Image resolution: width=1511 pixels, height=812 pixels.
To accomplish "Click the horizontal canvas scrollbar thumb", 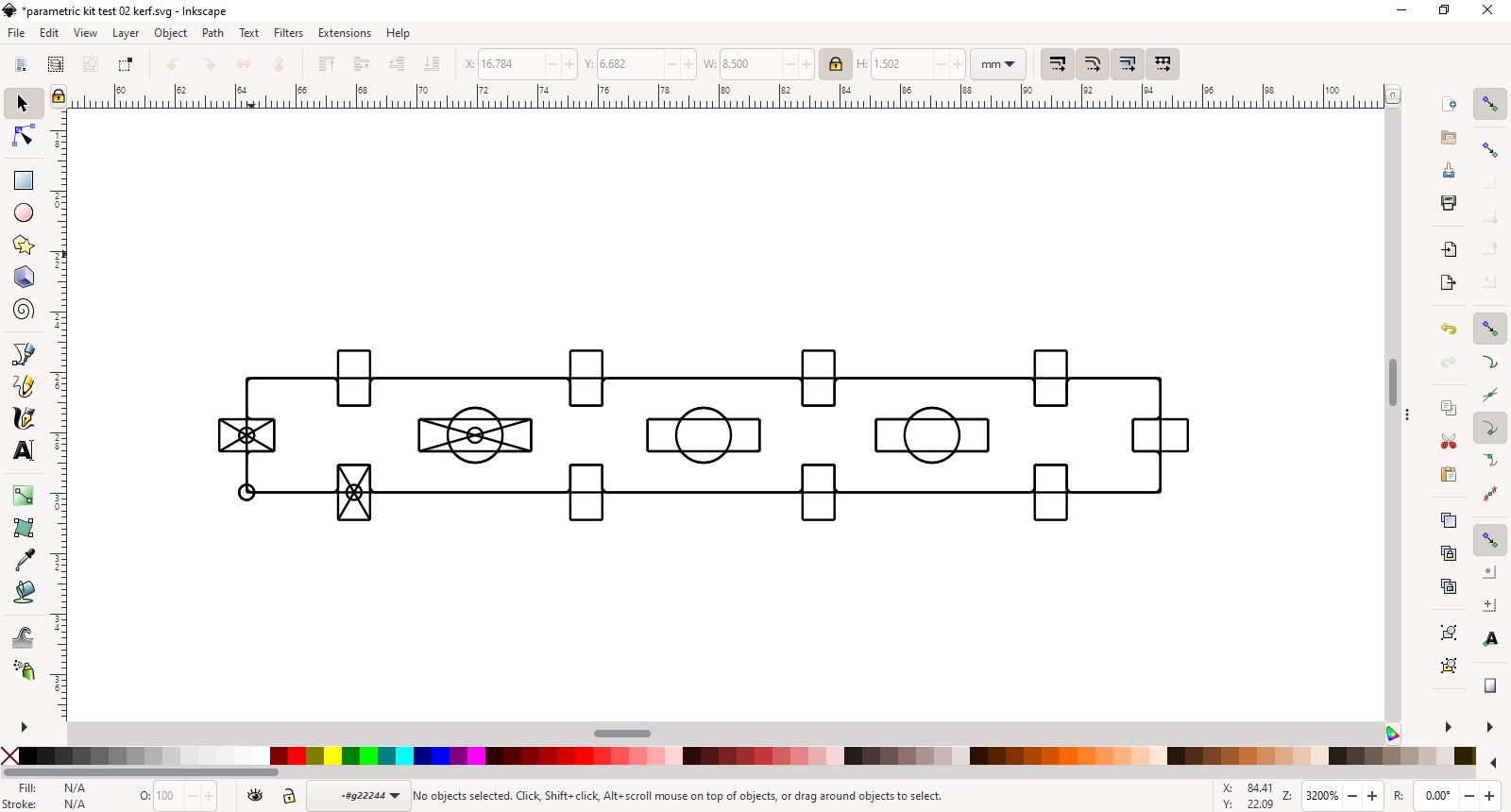I will click(x=622, y=734).
